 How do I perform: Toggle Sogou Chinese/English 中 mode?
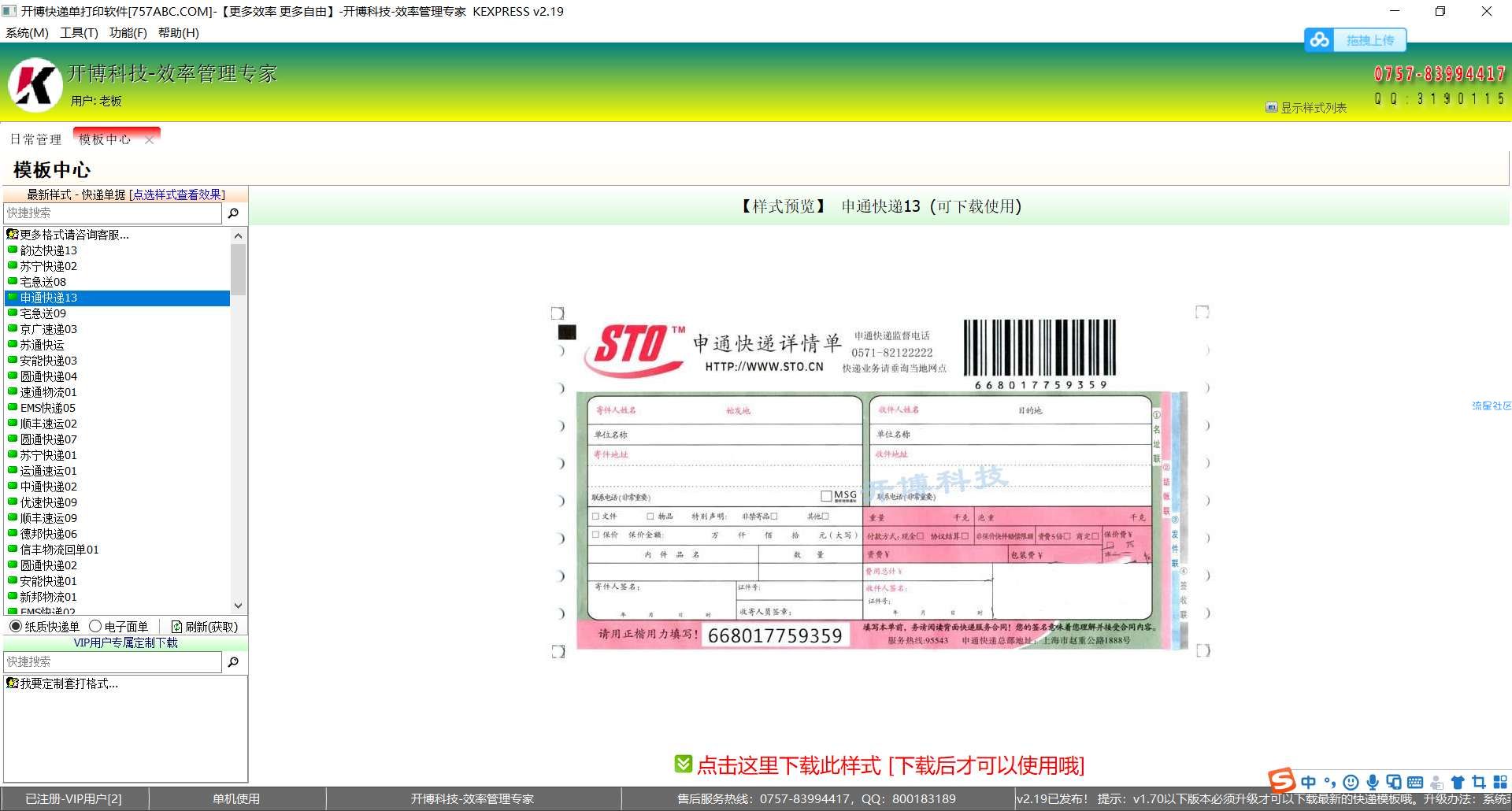coord(1309,782)
